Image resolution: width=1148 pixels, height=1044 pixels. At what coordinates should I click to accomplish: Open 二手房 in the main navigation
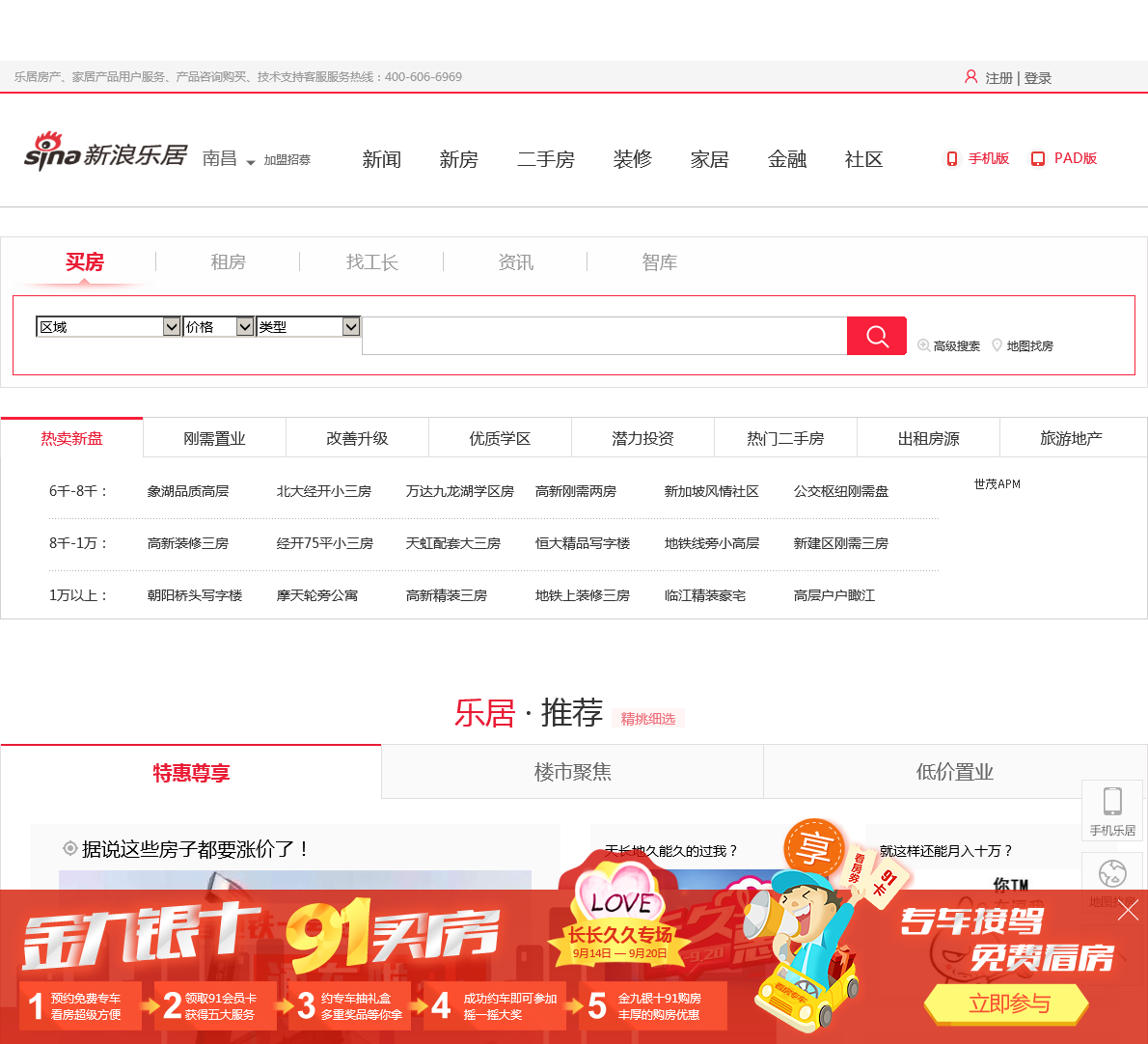[546, 159]
